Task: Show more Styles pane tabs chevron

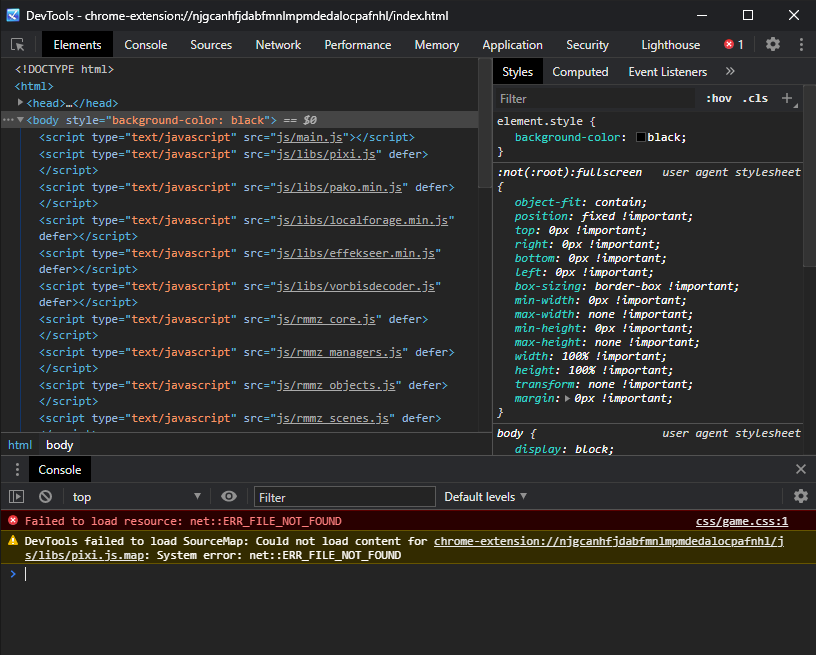Action: coord(730,71)
